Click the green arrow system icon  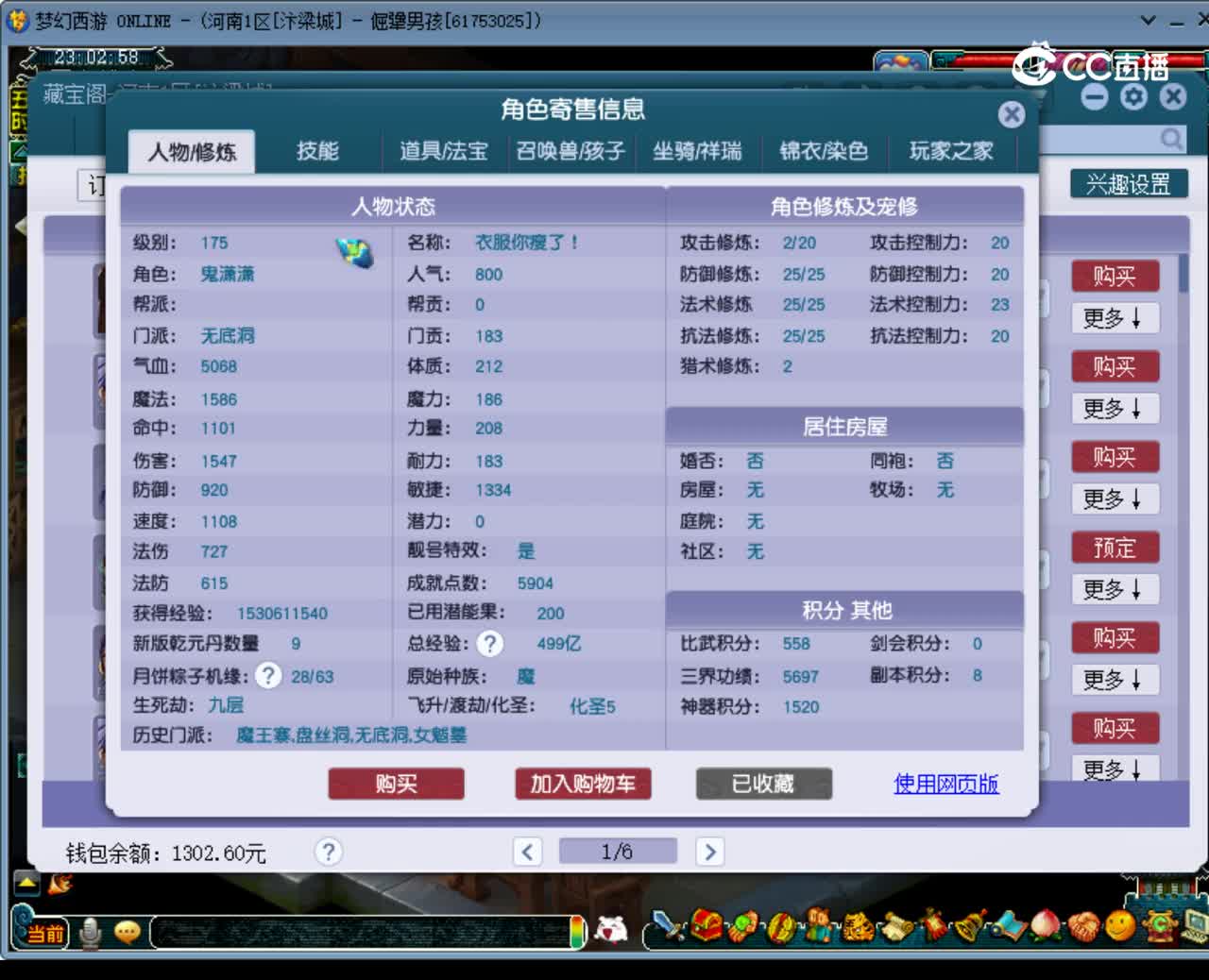coord(1159,927)
